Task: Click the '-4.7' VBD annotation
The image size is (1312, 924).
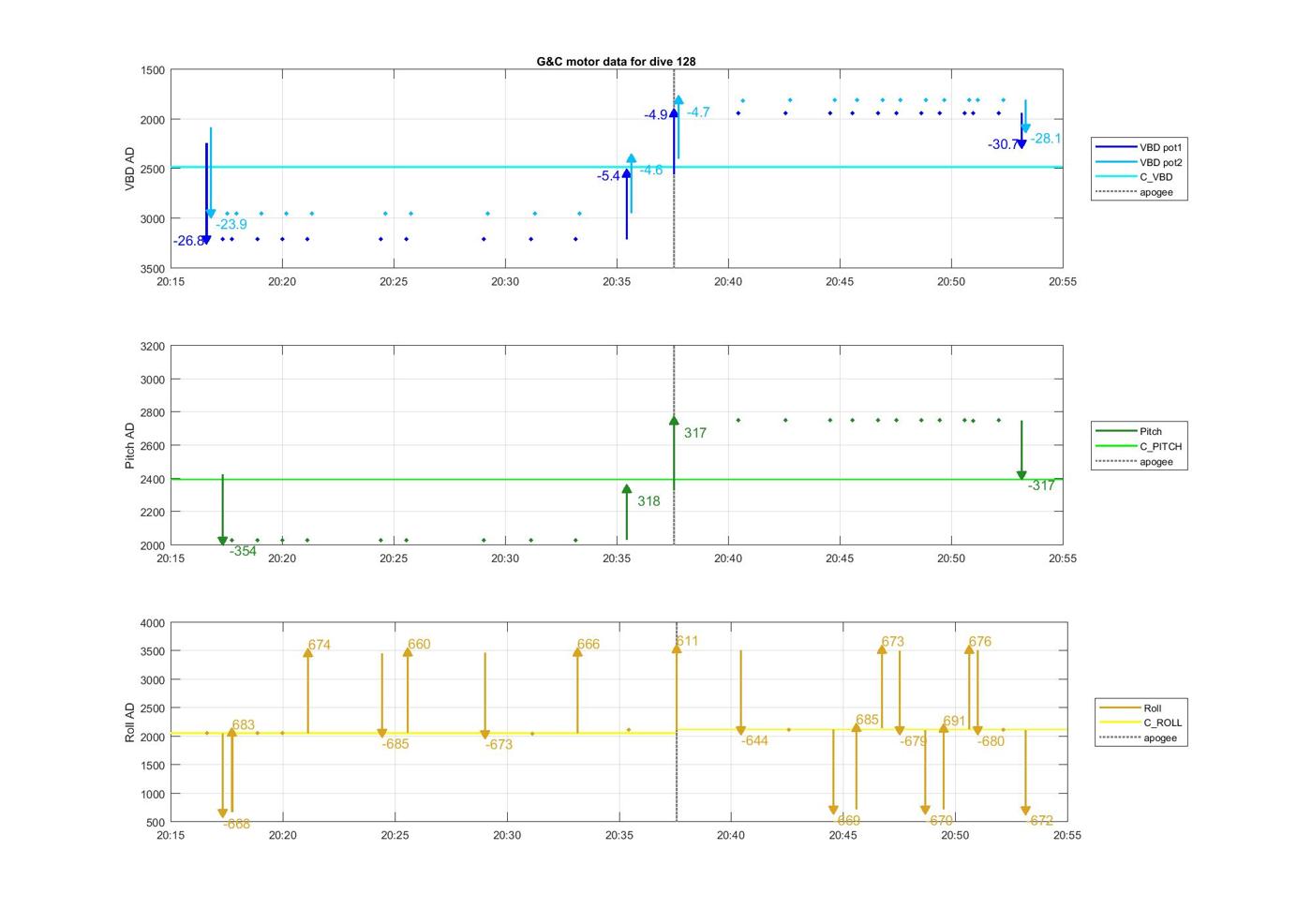Action: coord(698,112)
